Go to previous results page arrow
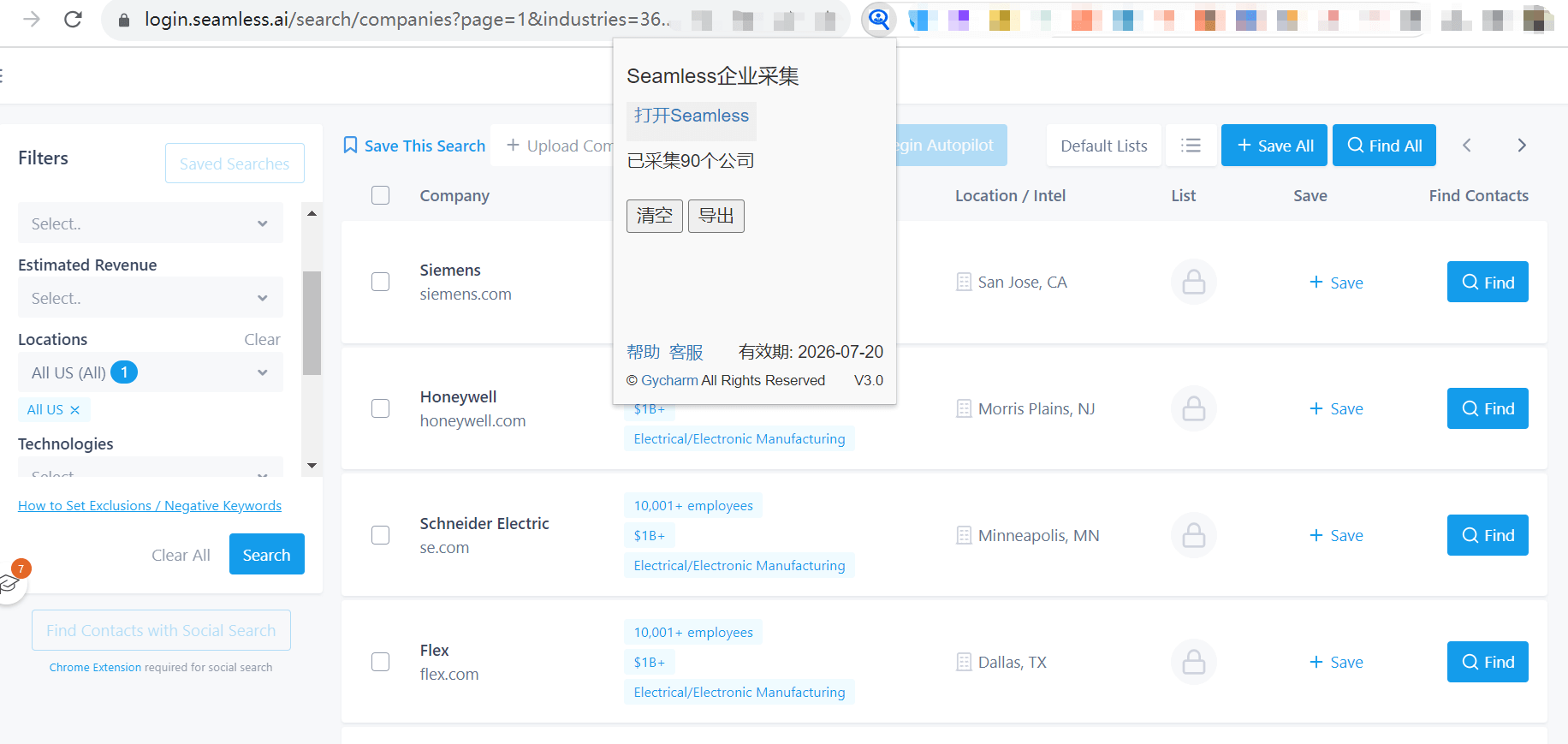 click(1467, 146)
